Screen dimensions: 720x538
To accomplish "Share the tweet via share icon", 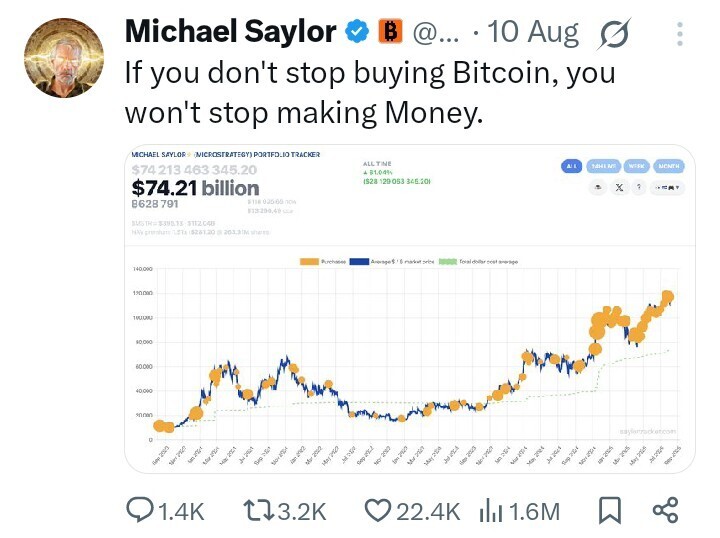I will [665, 510].
